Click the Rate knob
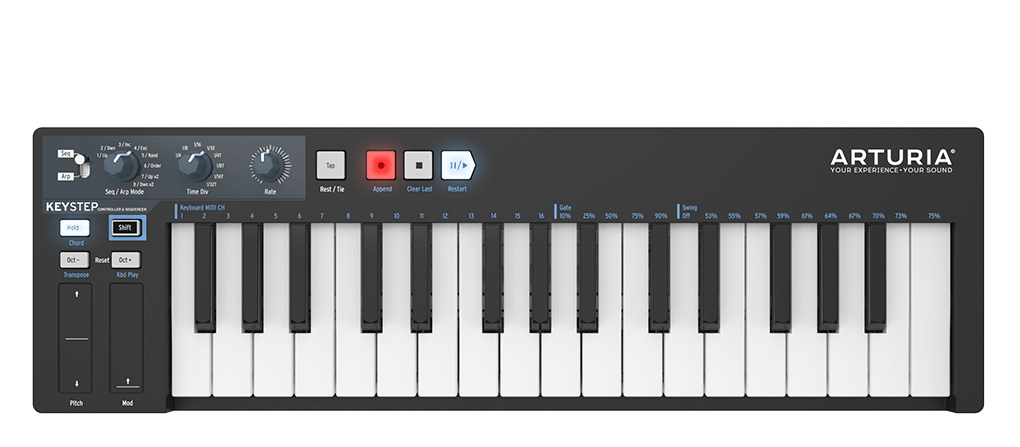Viewport: 1020px width, 447px height. (269, 165)
